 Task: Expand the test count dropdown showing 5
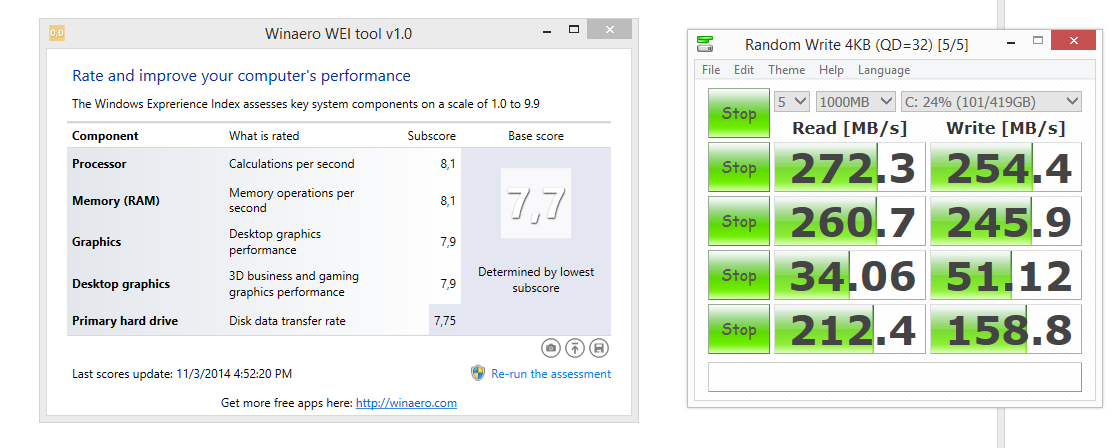(791, 102)
